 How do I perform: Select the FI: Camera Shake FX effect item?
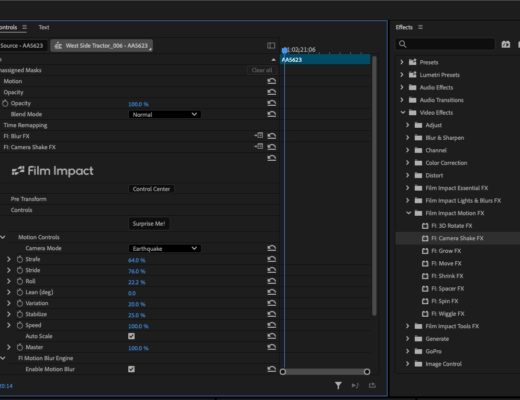pos(457,238)
